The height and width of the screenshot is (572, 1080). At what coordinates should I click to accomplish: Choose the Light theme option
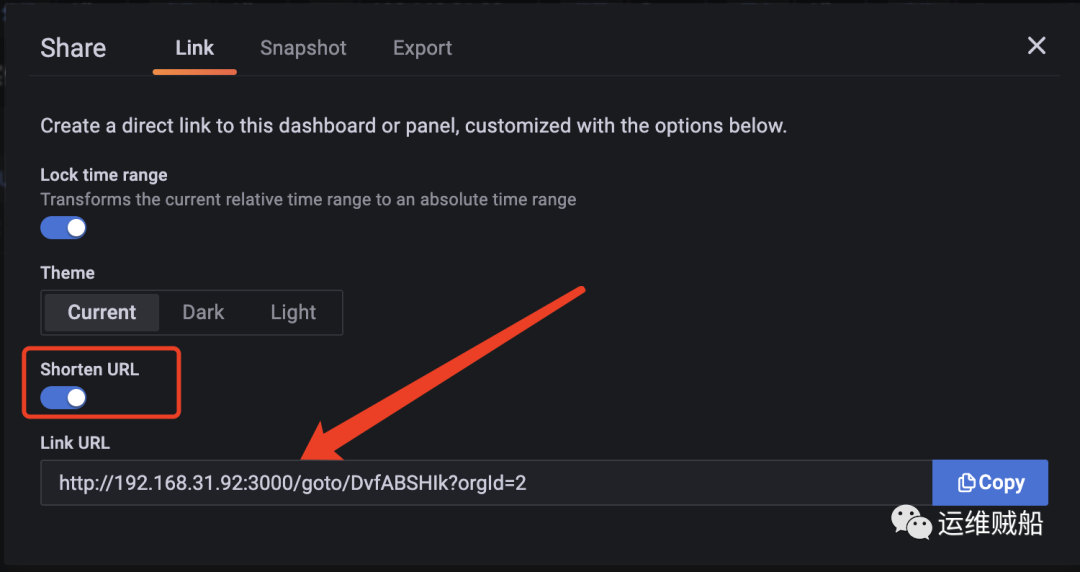[293, 312]
